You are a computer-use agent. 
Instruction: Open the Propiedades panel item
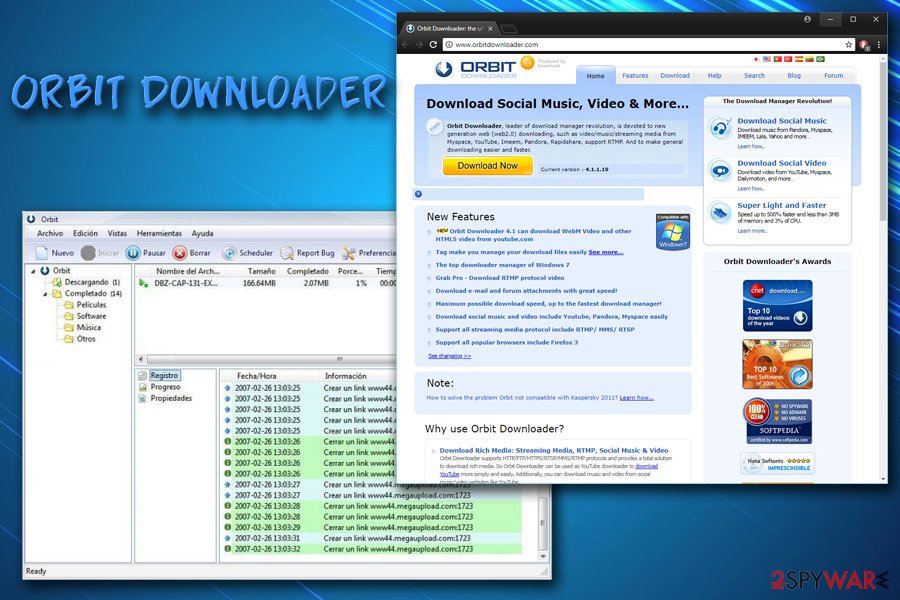coord(171,398)
